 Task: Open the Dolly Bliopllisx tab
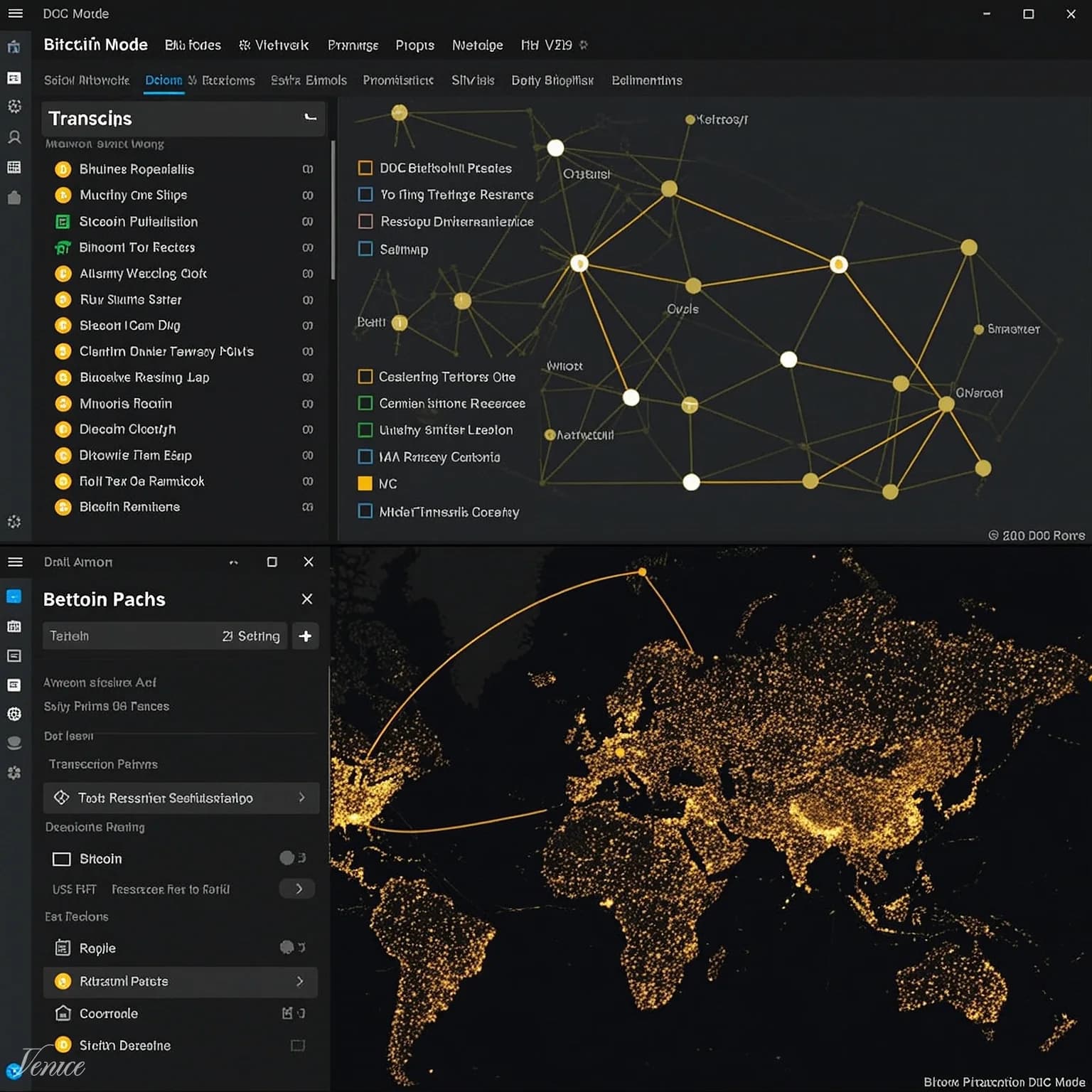(552, 80)
